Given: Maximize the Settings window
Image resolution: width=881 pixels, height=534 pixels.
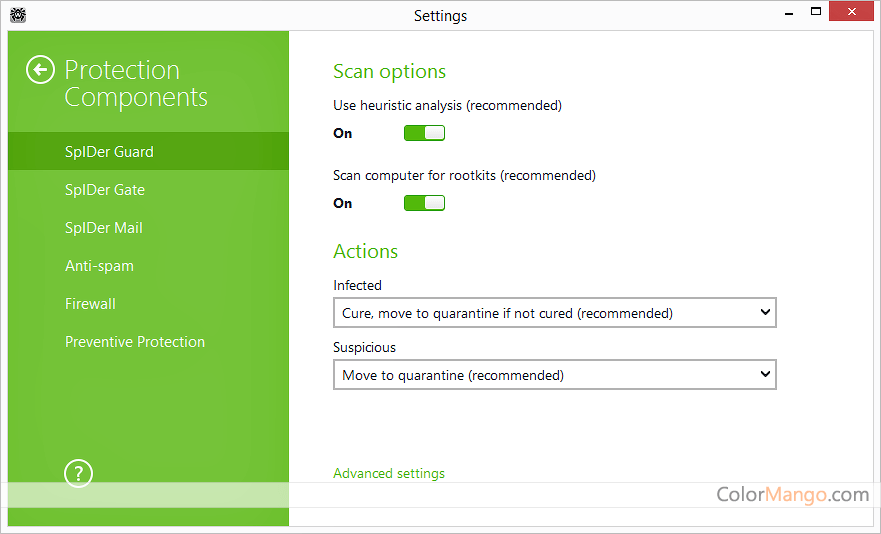Looking at the screenshot, I should coord(816,13).
